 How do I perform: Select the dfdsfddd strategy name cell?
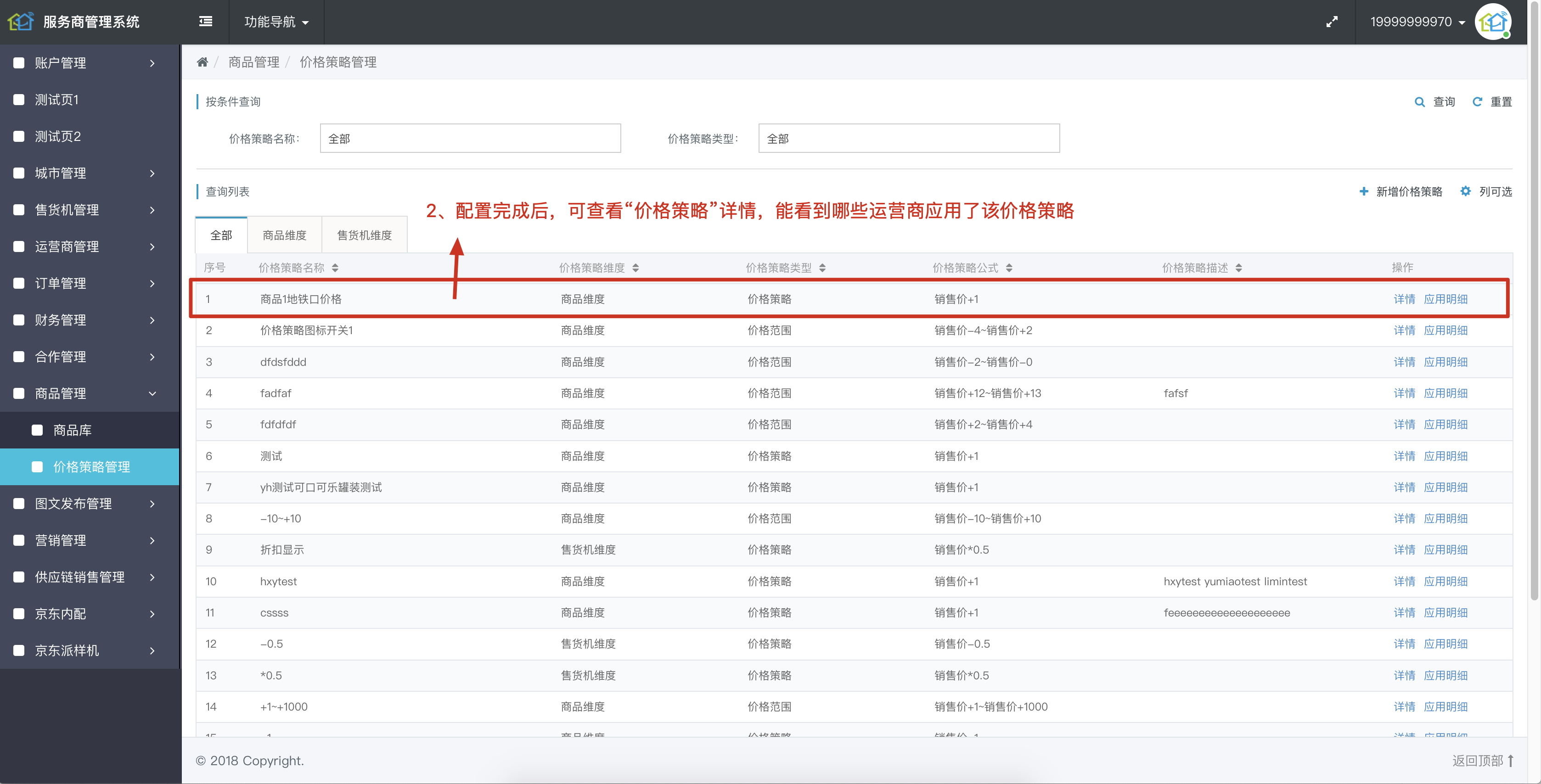click(283, 362)
